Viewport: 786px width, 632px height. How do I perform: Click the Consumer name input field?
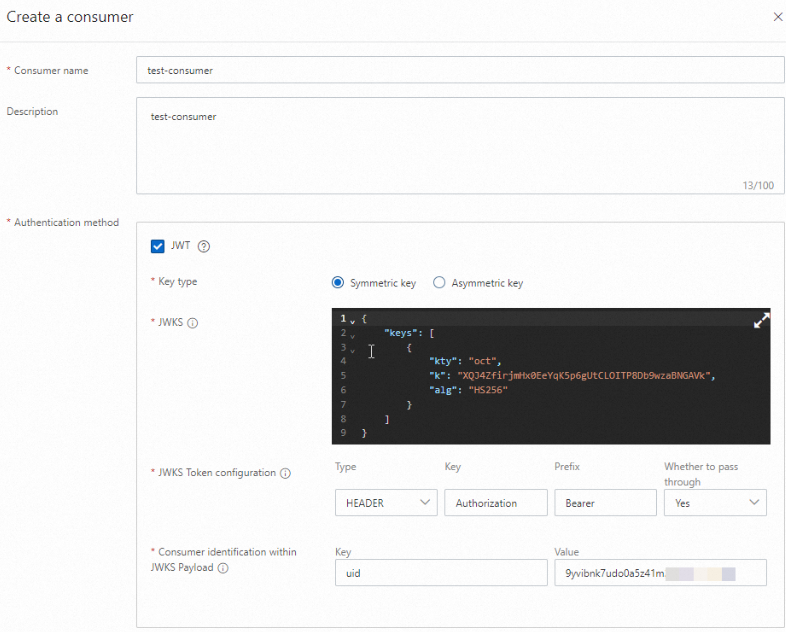pos(460,70)
